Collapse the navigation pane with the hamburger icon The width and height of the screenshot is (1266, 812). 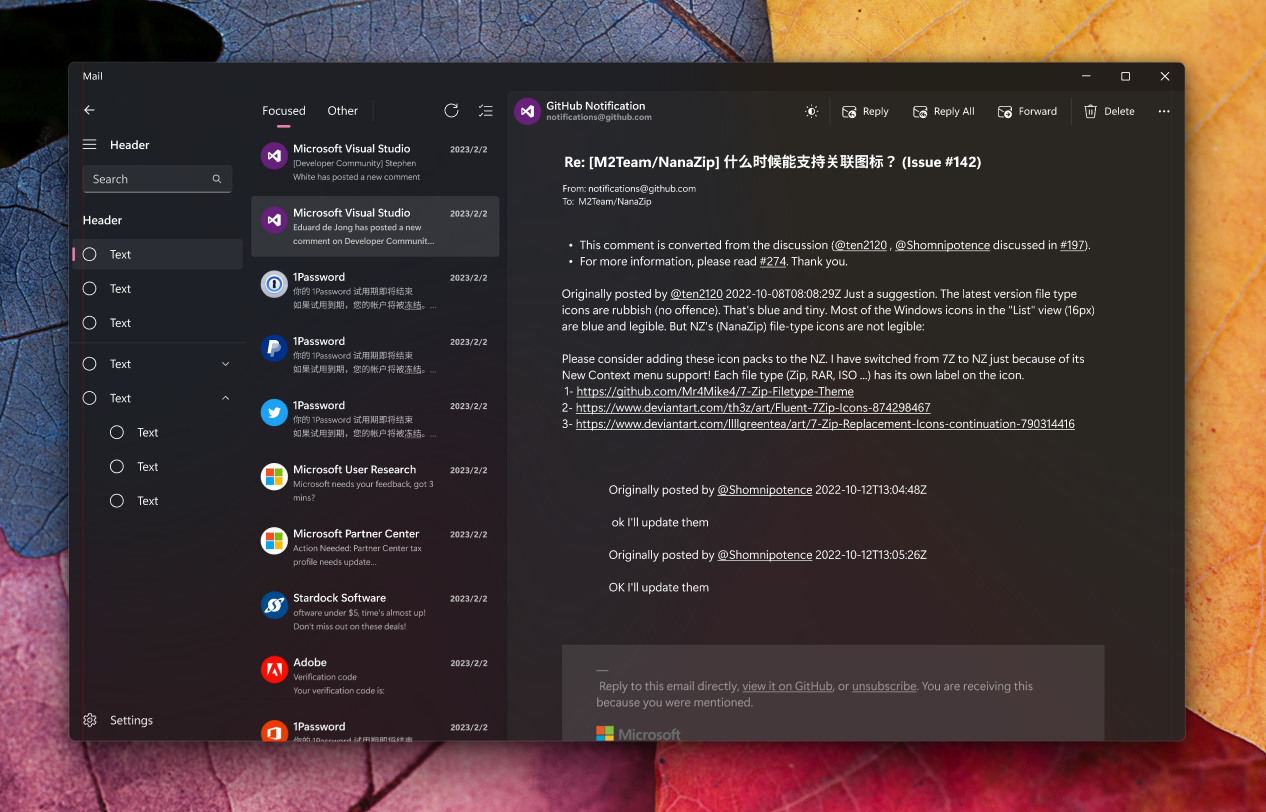(x=89, y=144)
